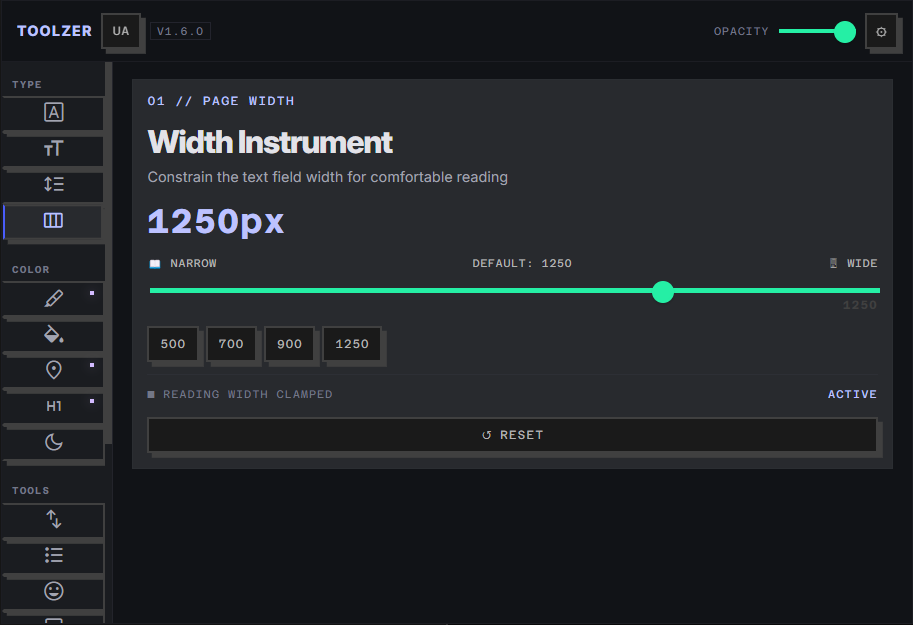Click the sidebar vertical scrollbar
The height and width of the screenshot is (625, 913).
click(108, 253)
